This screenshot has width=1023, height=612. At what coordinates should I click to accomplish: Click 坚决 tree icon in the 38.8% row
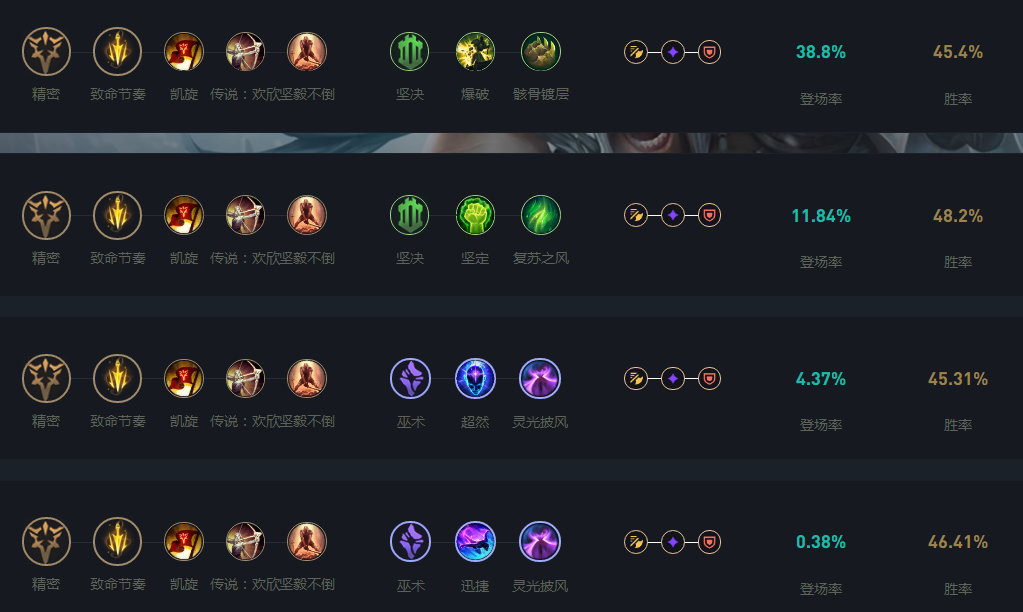point(409,52)
